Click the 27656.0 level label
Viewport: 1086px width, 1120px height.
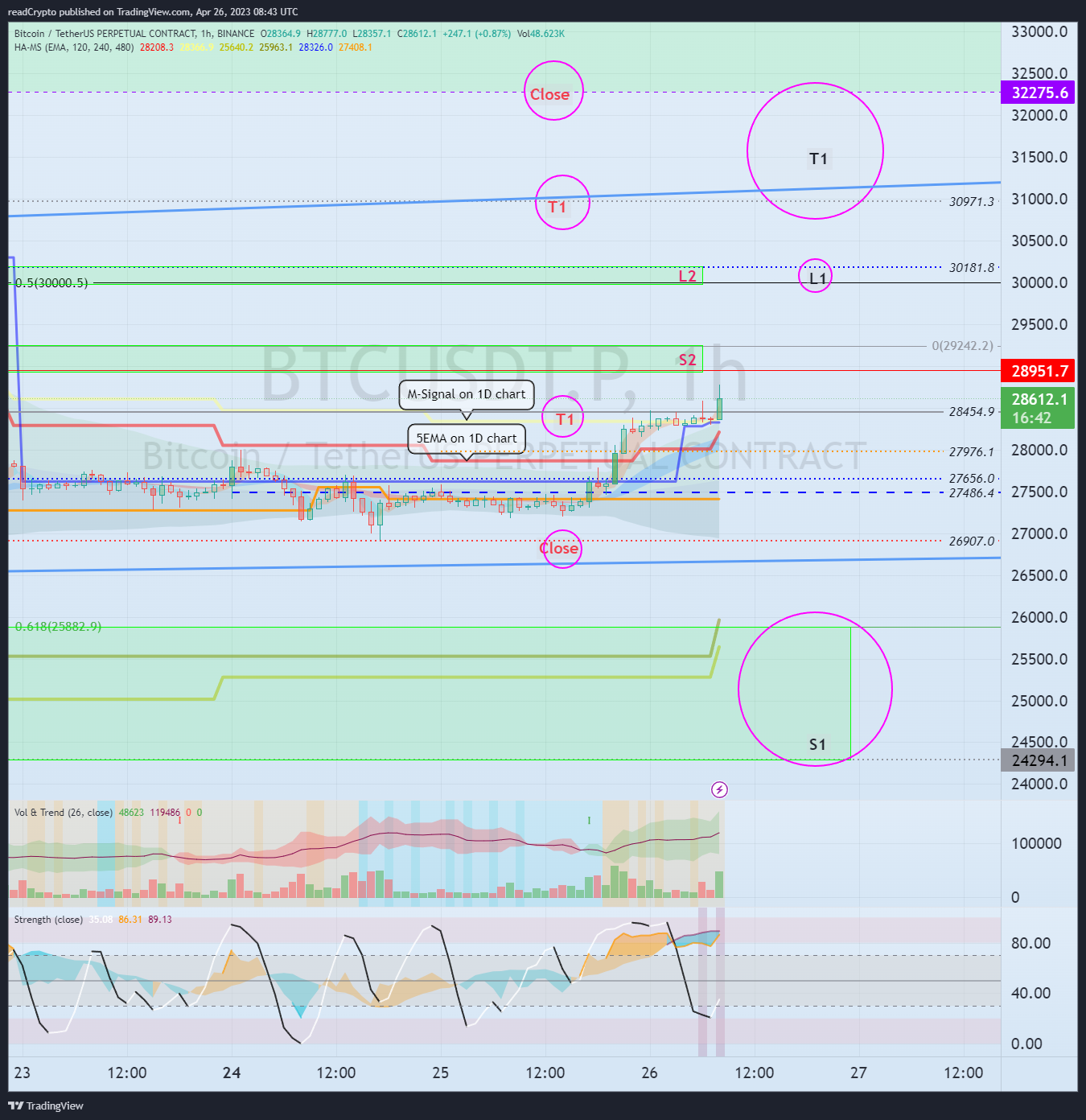tap(972, 479)
